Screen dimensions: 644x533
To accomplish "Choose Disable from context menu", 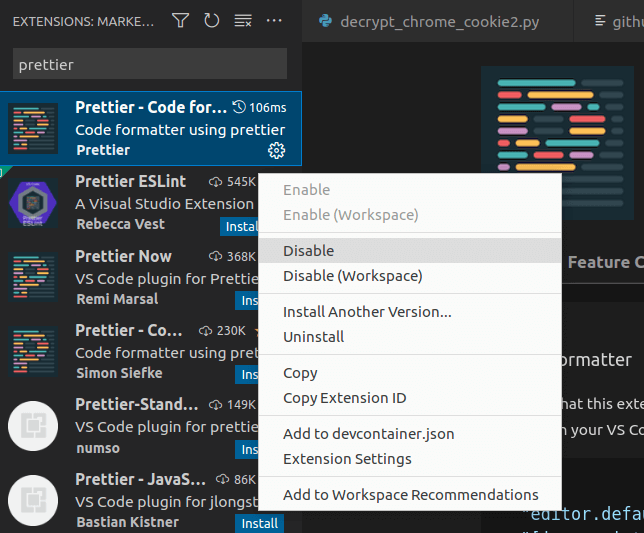I will tap(308, 251).
